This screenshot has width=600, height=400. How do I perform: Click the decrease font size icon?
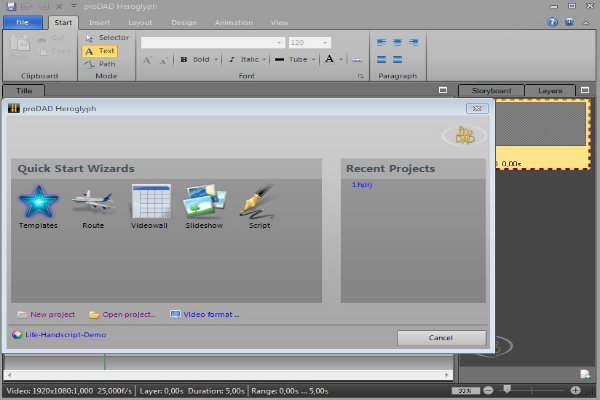163,60
